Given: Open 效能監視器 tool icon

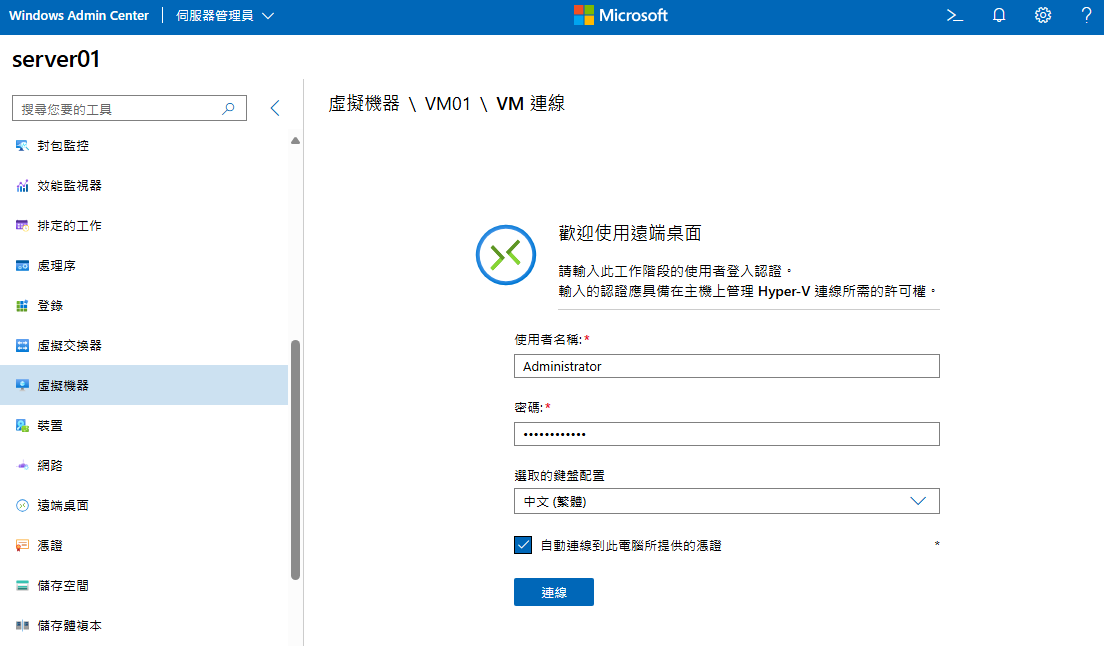Looking at the screenshot, I should tap(23, 186).
